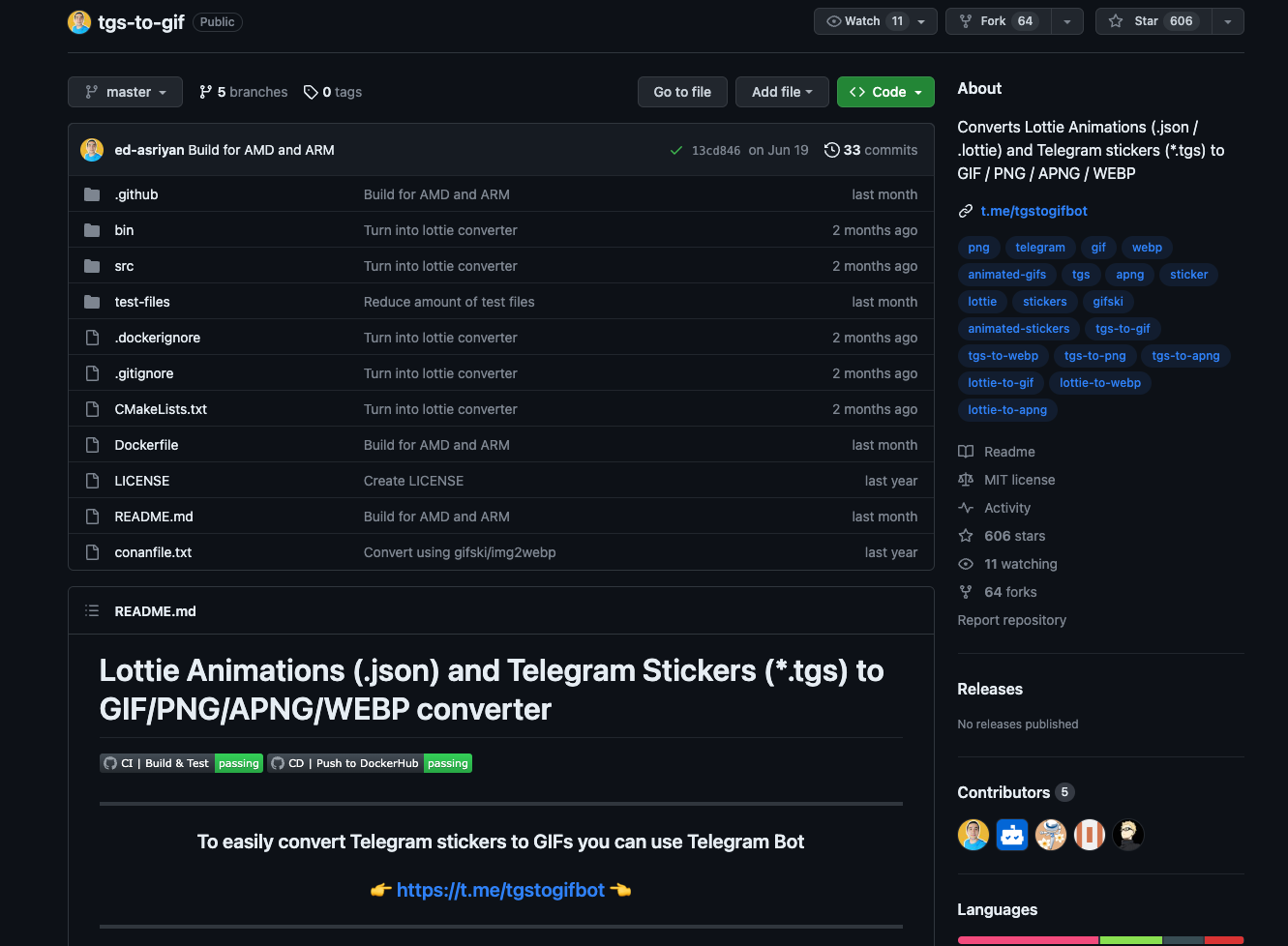
Task: Select the telegram topic tag
Action: coord(1040,248)
